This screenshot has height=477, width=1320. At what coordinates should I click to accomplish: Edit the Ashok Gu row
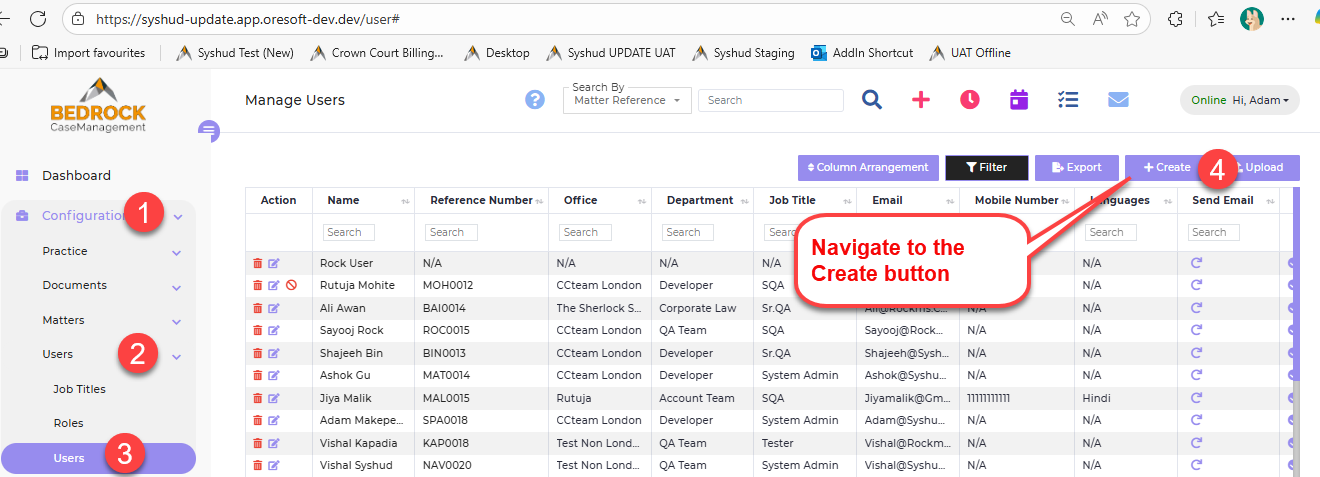pos(274,375)
